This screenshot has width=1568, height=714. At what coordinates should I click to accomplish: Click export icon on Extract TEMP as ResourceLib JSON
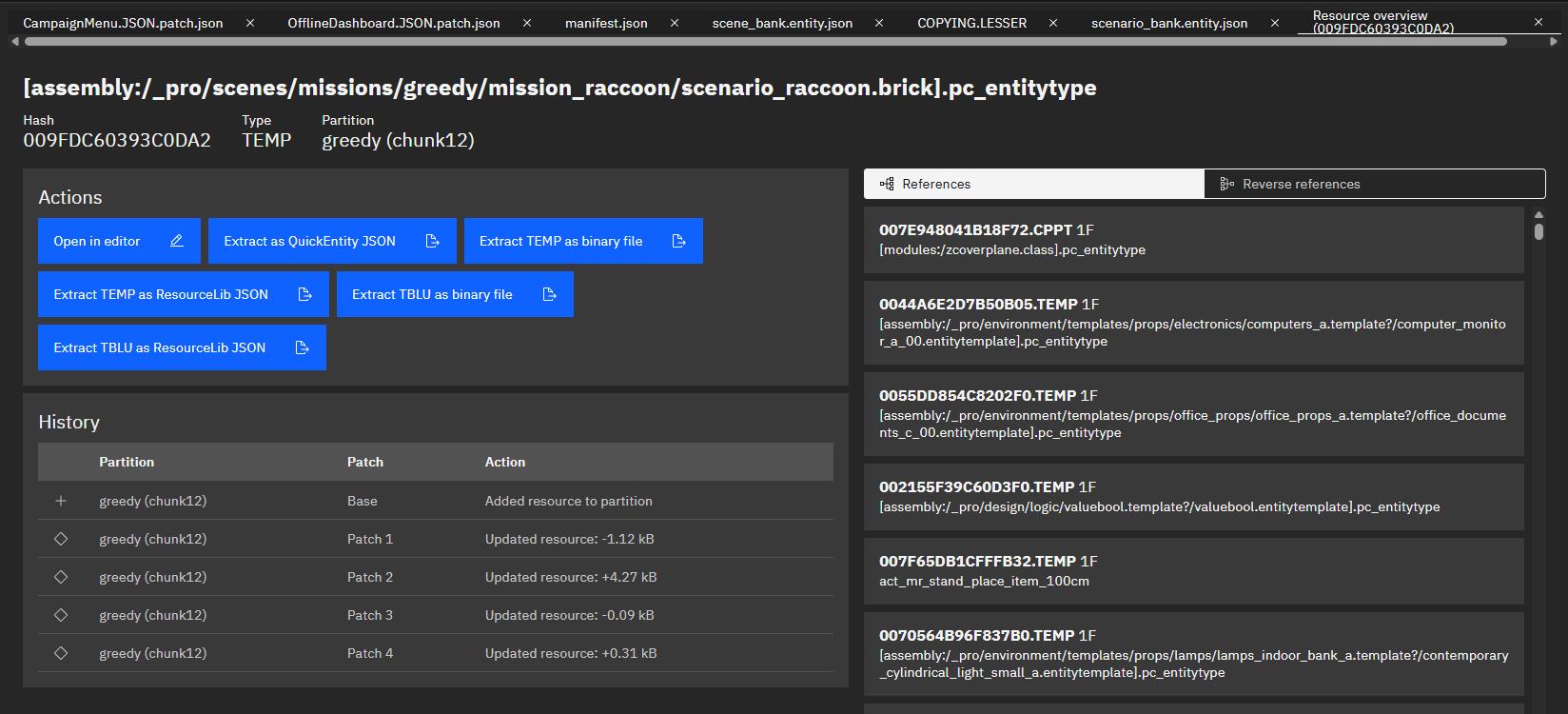(304, 294)
